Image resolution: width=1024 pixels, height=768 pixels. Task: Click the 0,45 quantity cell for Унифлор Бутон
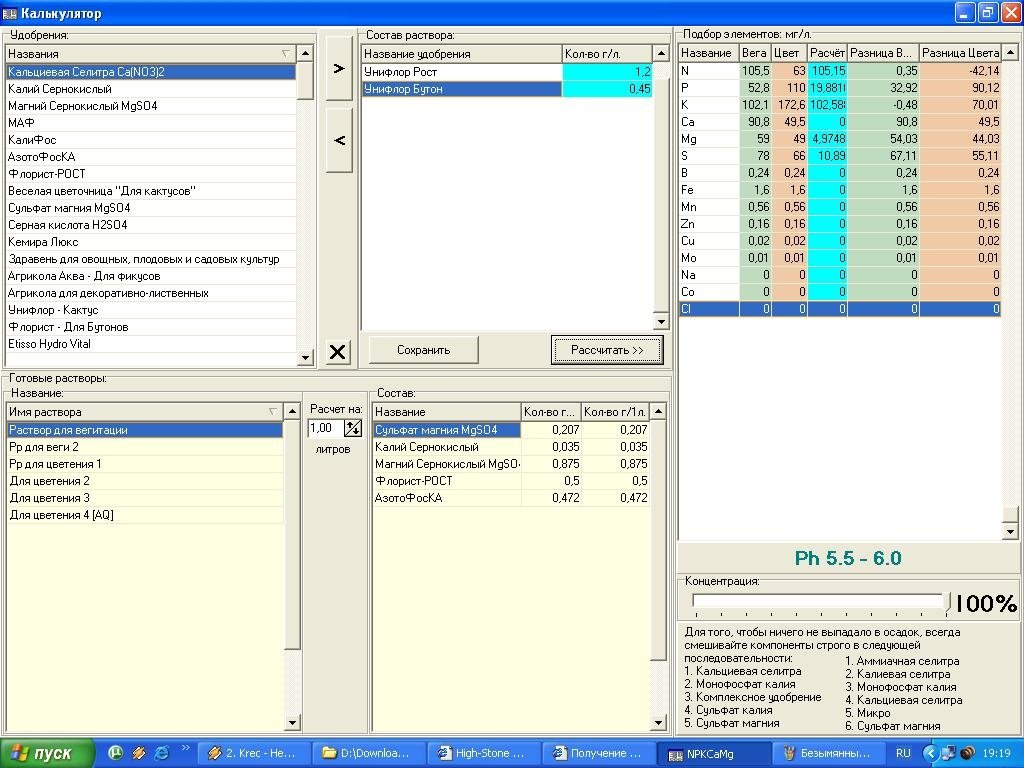(x=607, y=89)
